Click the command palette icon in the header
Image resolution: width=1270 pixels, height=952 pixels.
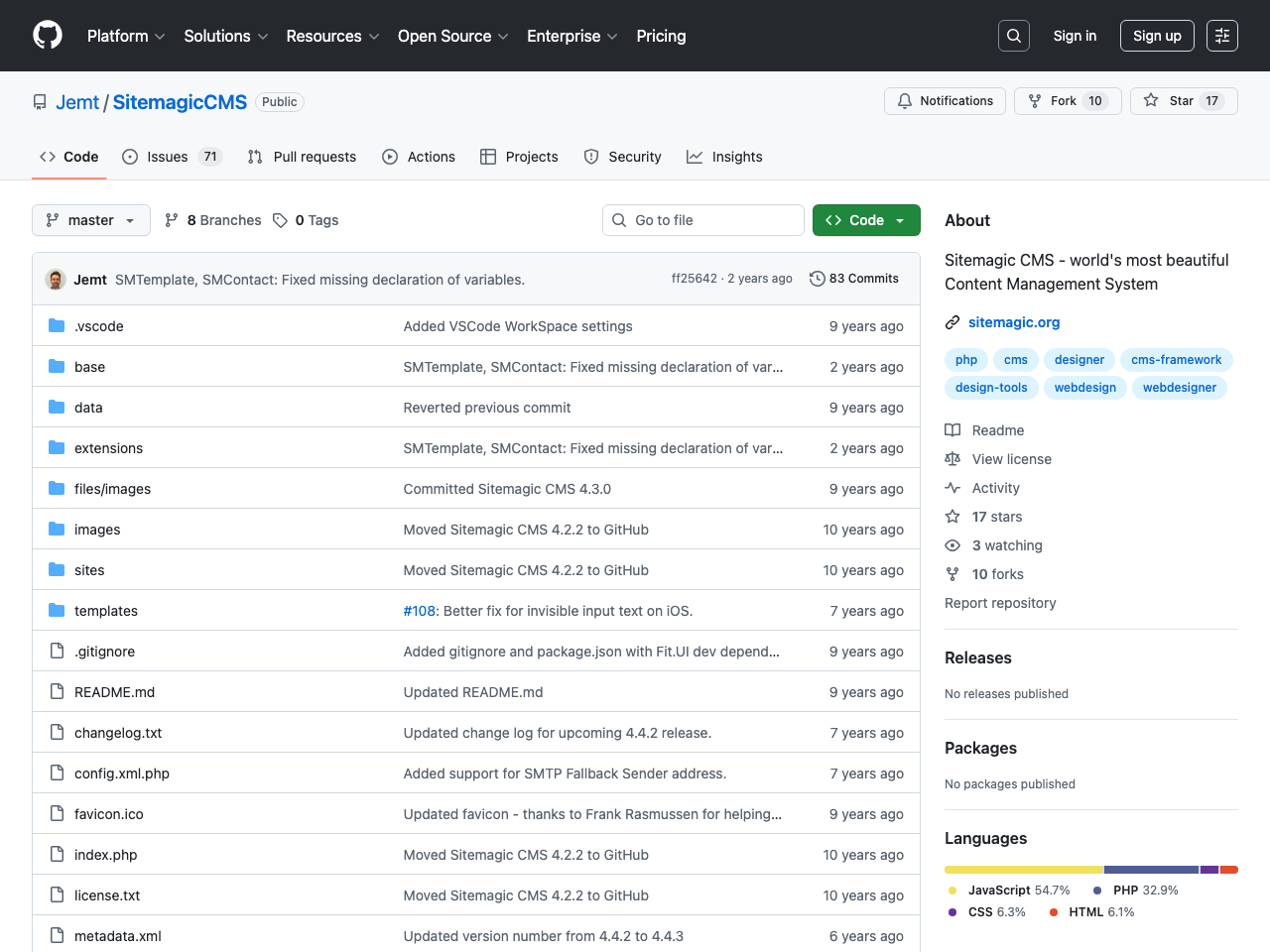1221,35
